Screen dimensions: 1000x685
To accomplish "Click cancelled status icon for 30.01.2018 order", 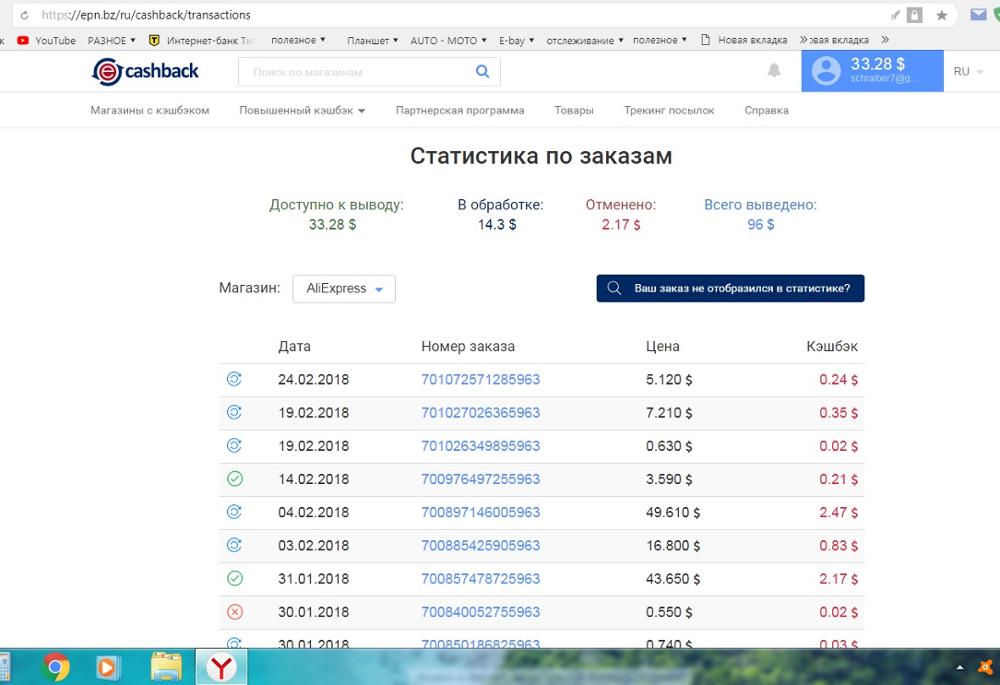I will pyautogui.click(x=235, y=612).
